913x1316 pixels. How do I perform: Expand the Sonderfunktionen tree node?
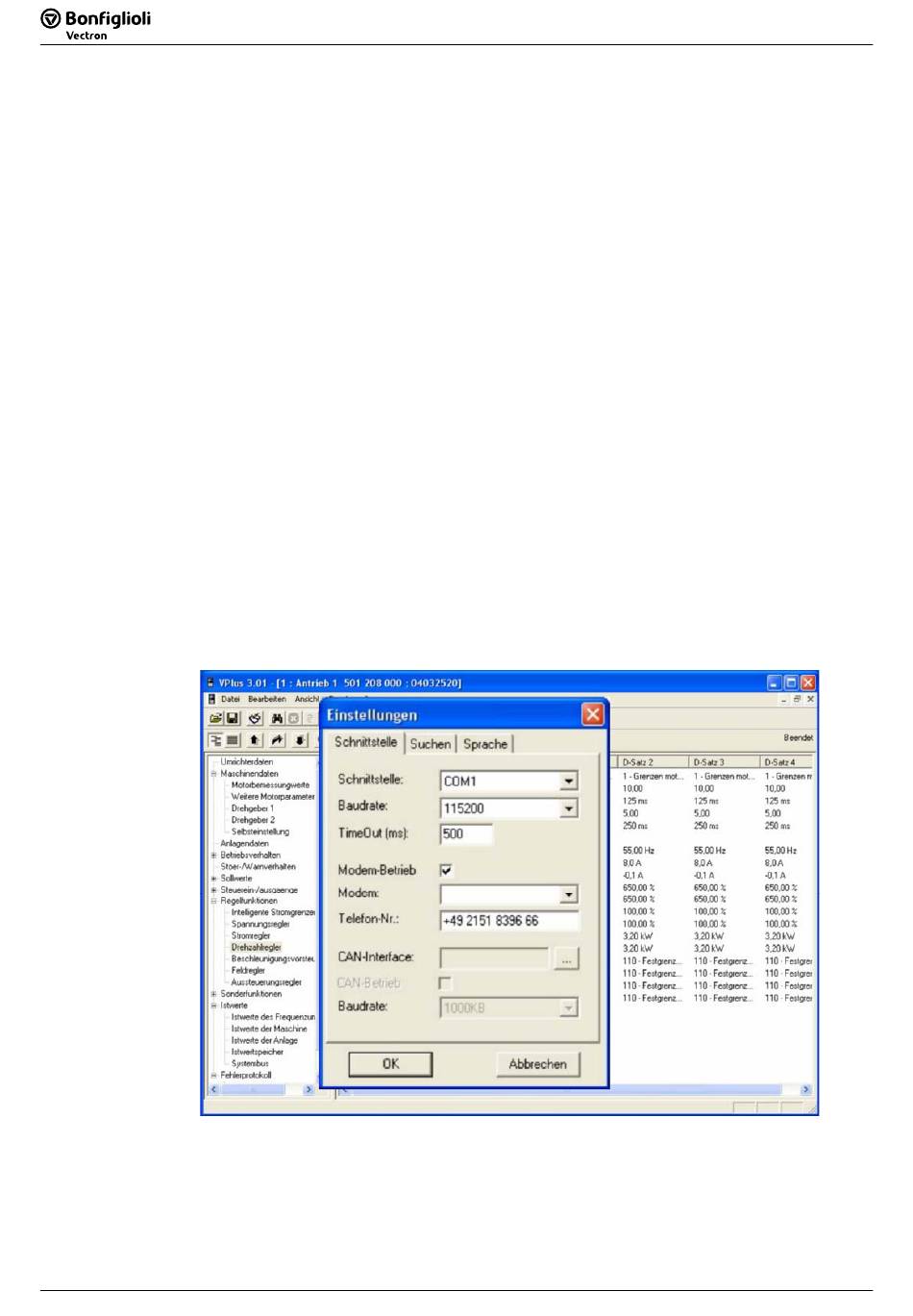point(214,994)
